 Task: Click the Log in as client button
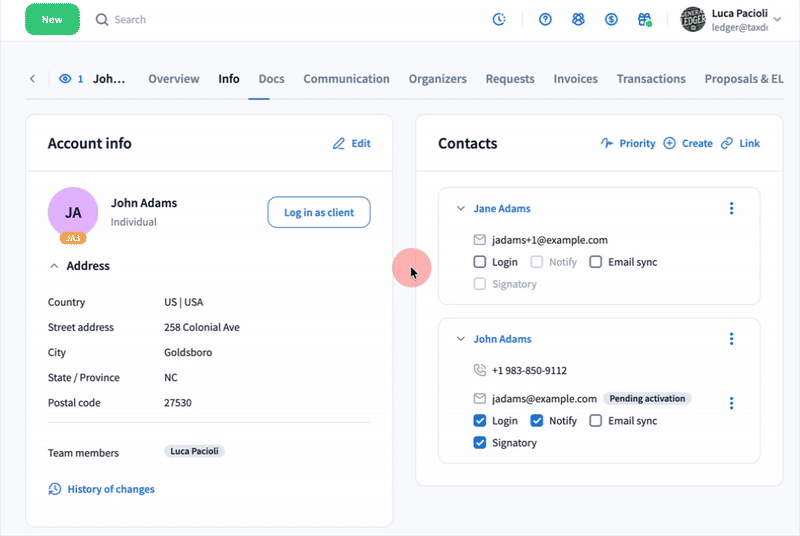click(x=319, y=212)
